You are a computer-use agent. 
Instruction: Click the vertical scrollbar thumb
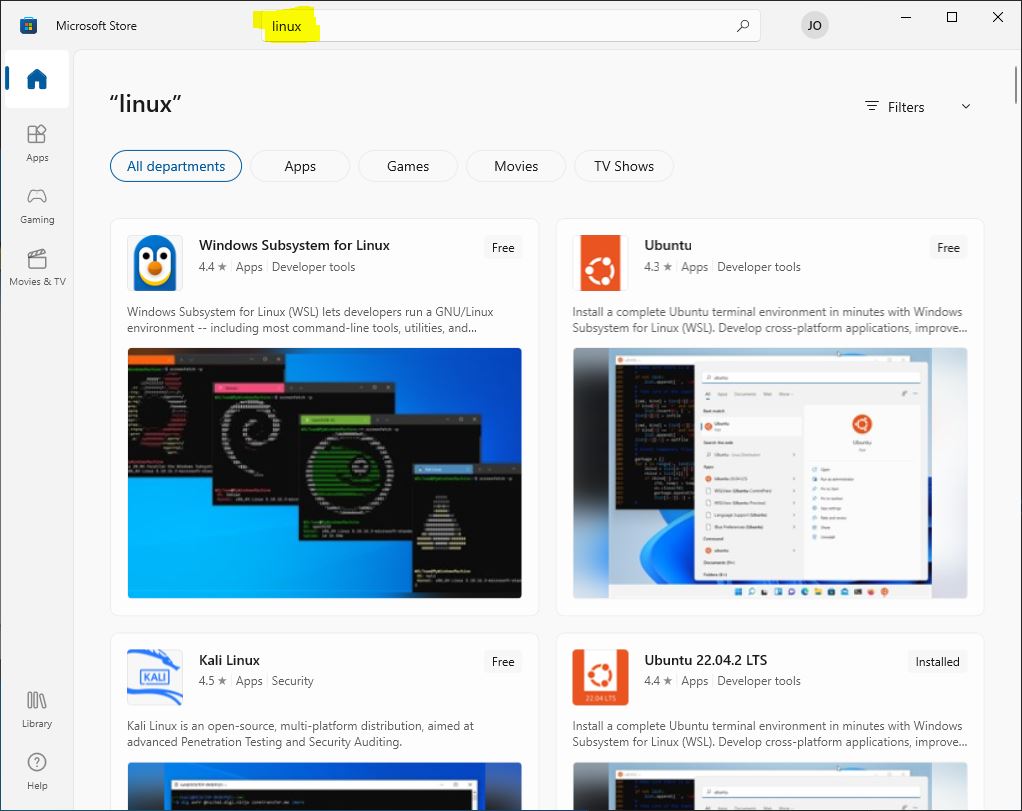(1015, 85)
